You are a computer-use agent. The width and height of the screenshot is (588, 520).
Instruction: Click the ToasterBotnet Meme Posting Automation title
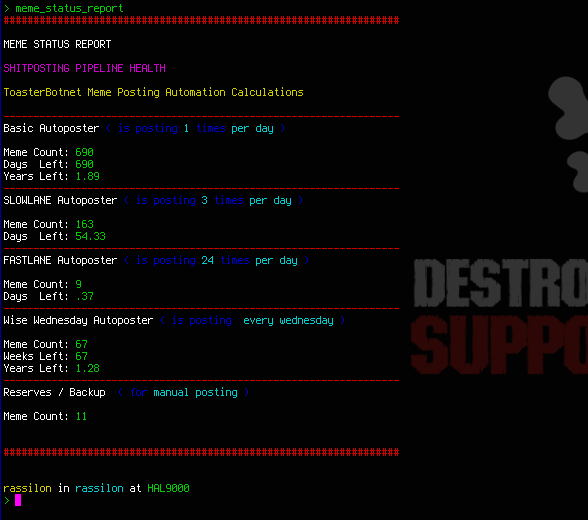(153, 92)
